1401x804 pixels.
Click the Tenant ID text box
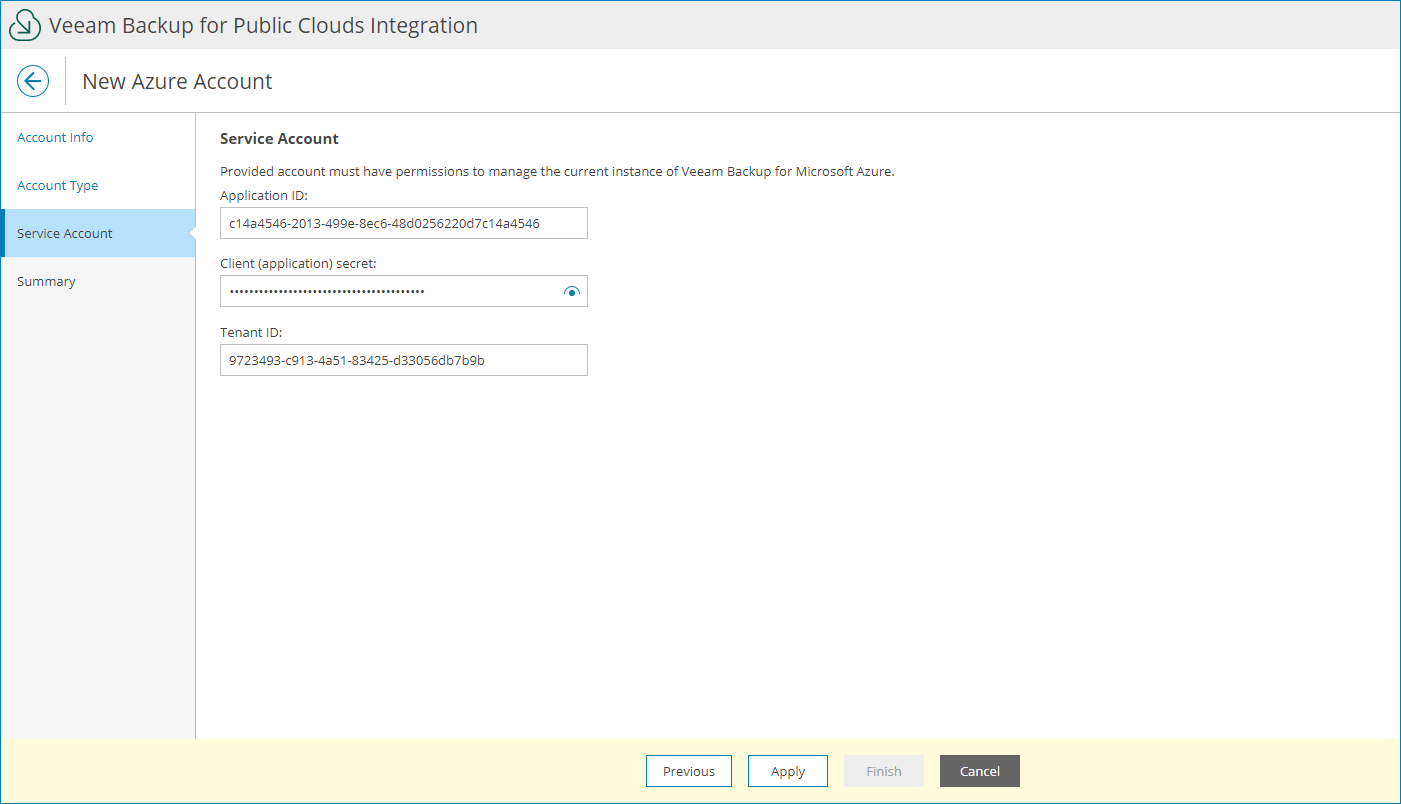(x=403, y=361)
